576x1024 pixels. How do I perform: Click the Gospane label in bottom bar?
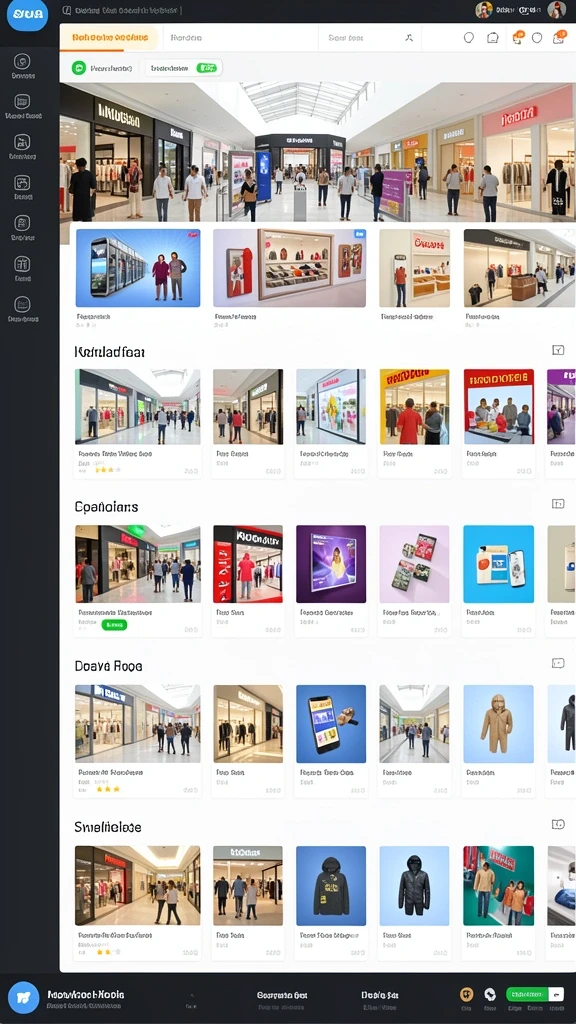pyautogui.click(x=282, y=995)
